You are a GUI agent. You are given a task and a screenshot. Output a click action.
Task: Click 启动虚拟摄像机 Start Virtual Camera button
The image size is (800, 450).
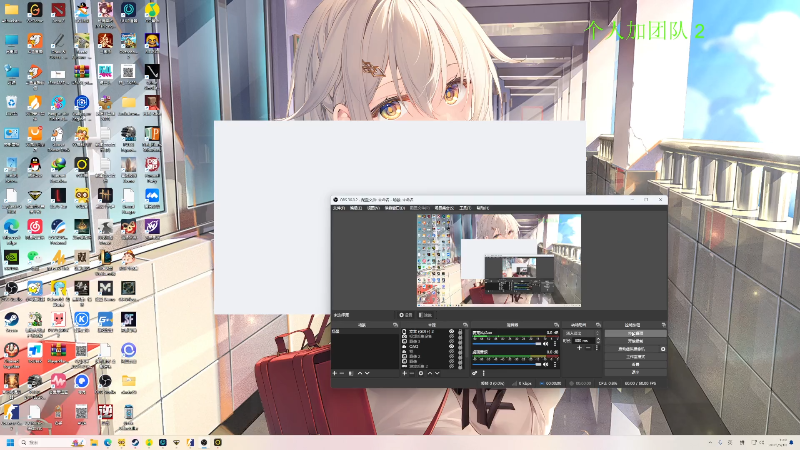632,349
